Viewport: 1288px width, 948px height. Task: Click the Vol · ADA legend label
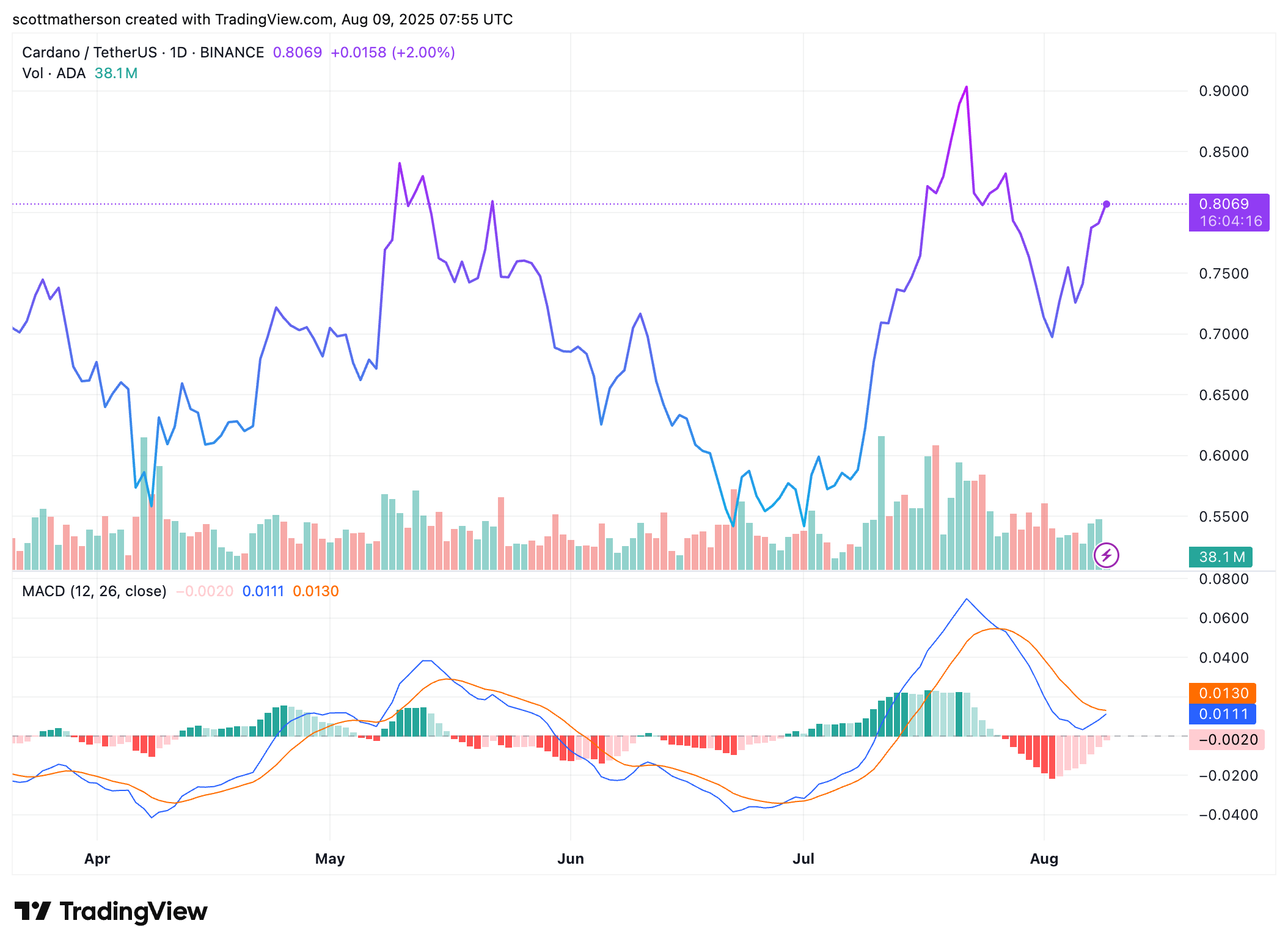[x=54, y=73]
